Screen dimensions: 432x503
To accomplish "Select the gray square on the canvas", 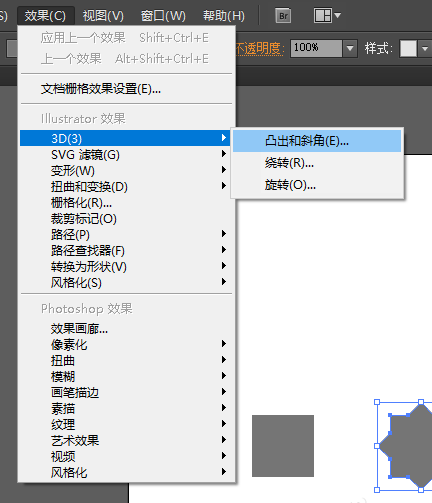I will pos(283,446).
